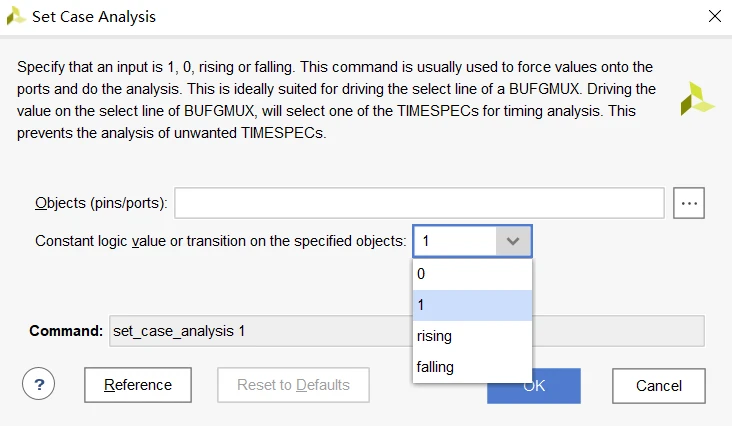Click the Objects (pins/ports) label
This screenshot has height=426, width=732.
100,204
